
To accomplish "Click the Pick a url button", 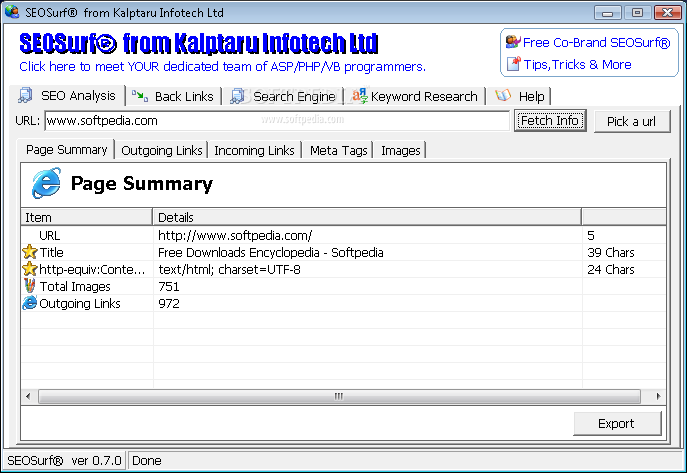I will tap(632, 121).
